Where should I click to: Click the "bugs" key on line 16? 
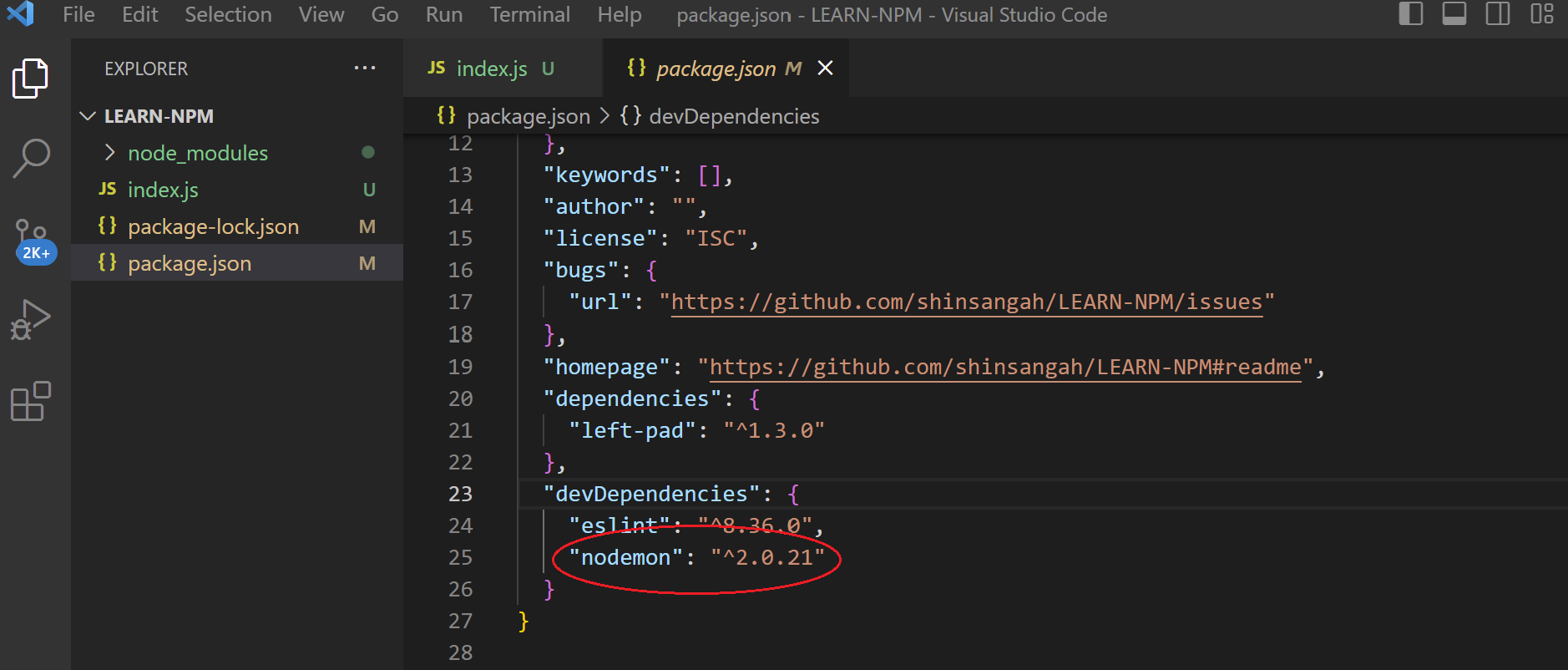[581, 270]
